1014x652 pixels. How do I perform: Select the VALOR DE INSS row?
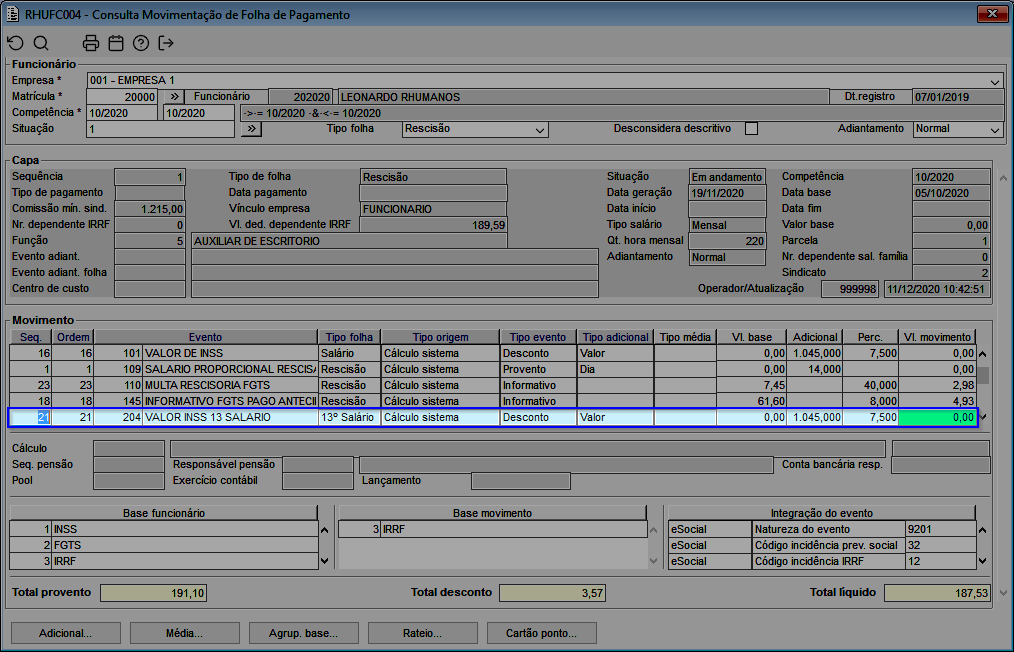pos(493,353)
